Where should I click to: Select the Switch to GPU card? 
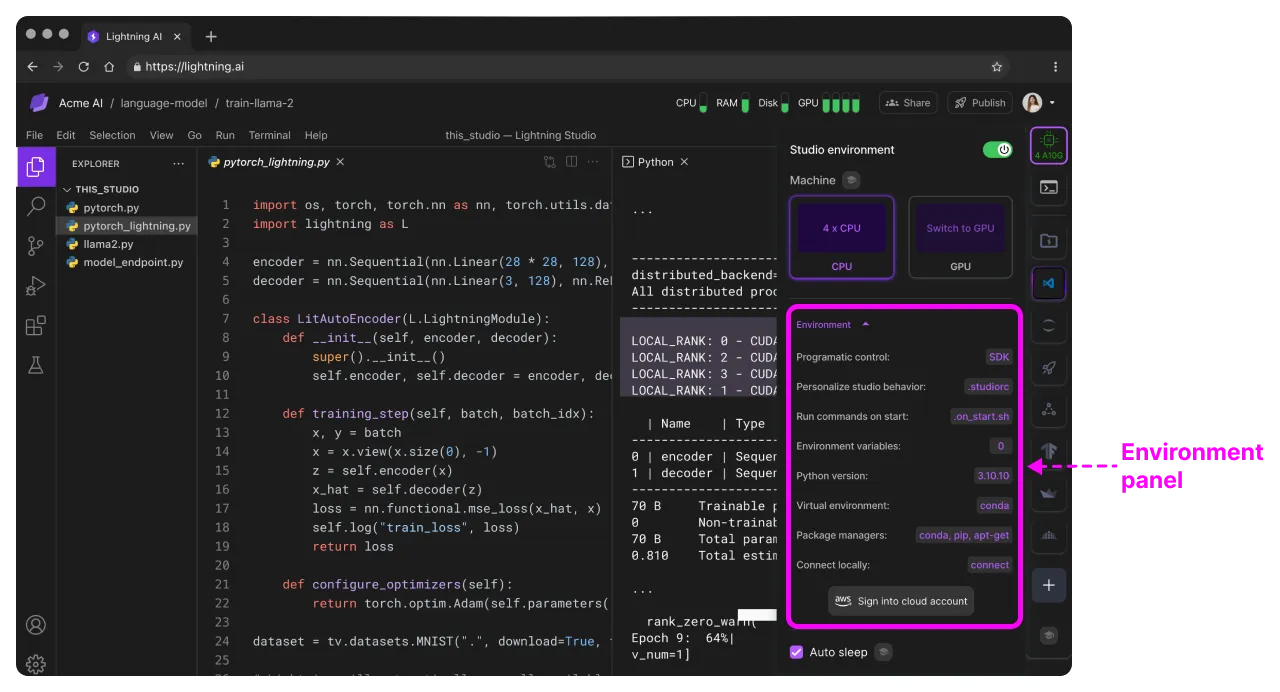(960, 237)
